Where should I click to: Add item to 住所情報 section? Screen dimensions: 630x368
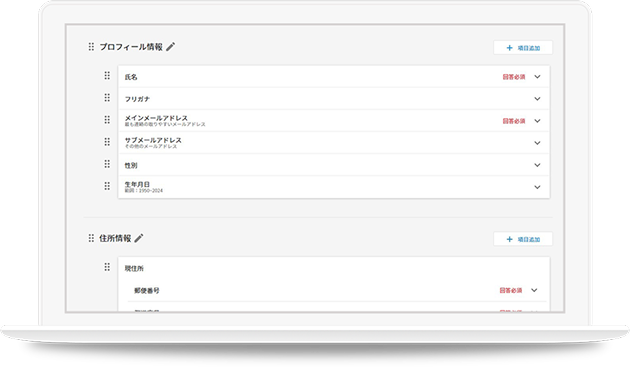pos(523,239)
